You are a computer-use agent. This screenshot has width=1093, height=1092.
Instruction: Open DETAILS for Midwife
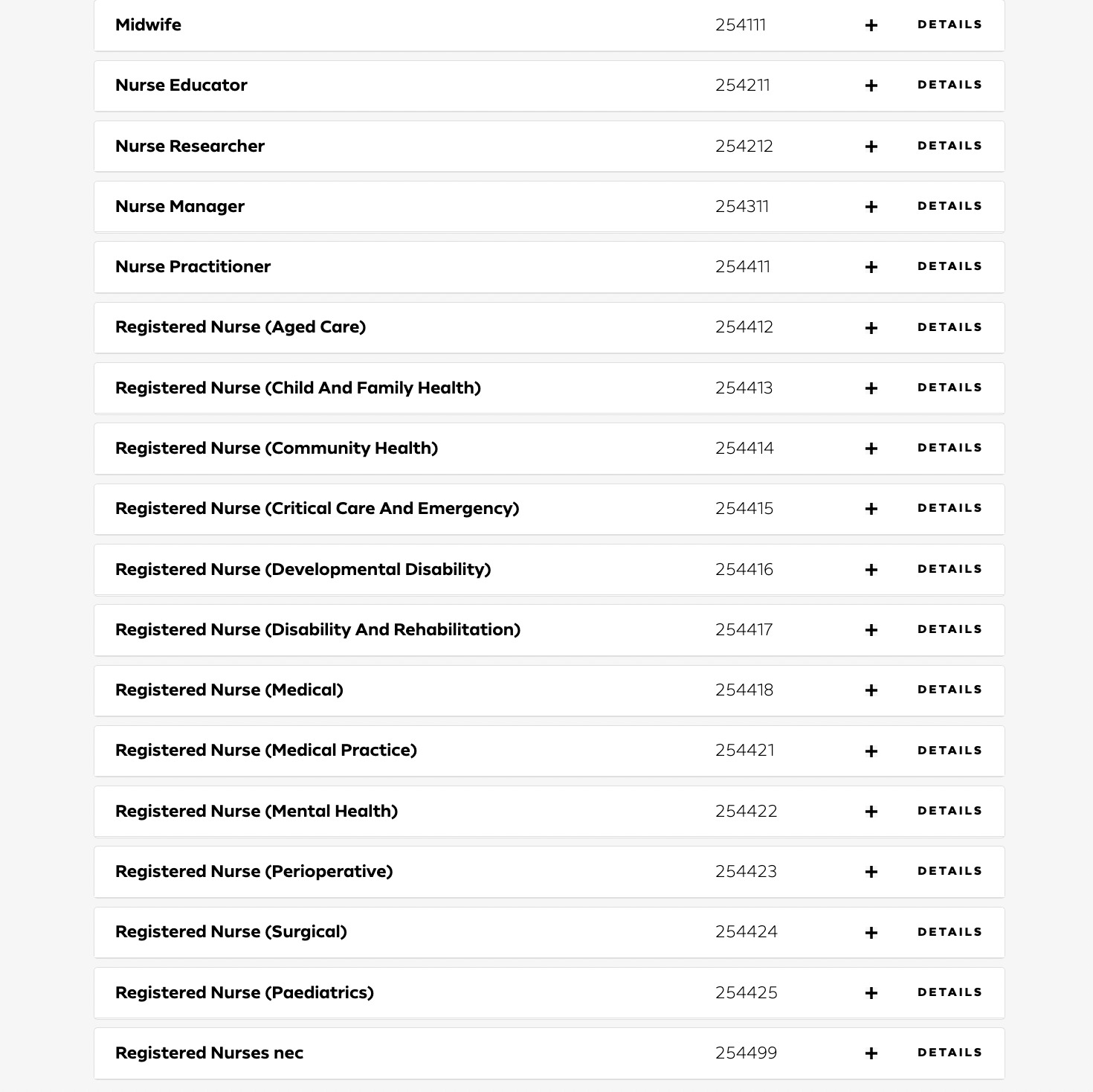tap(949, 25)
